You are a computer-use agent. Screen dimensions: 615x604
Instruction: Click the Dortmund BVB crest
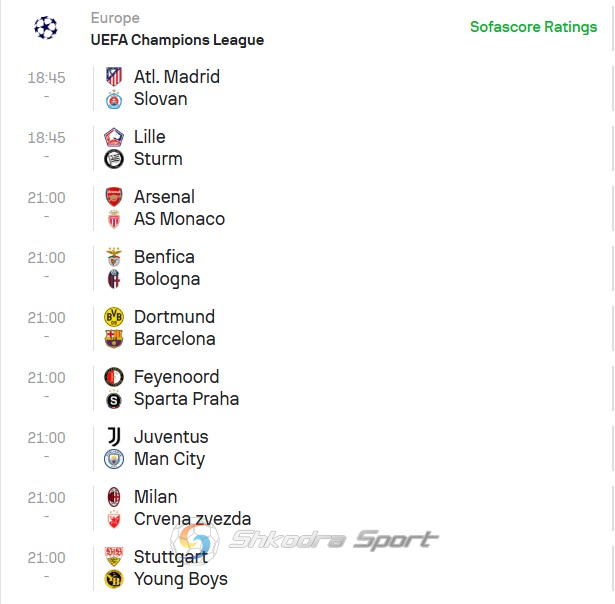click(x=114, y=317)
